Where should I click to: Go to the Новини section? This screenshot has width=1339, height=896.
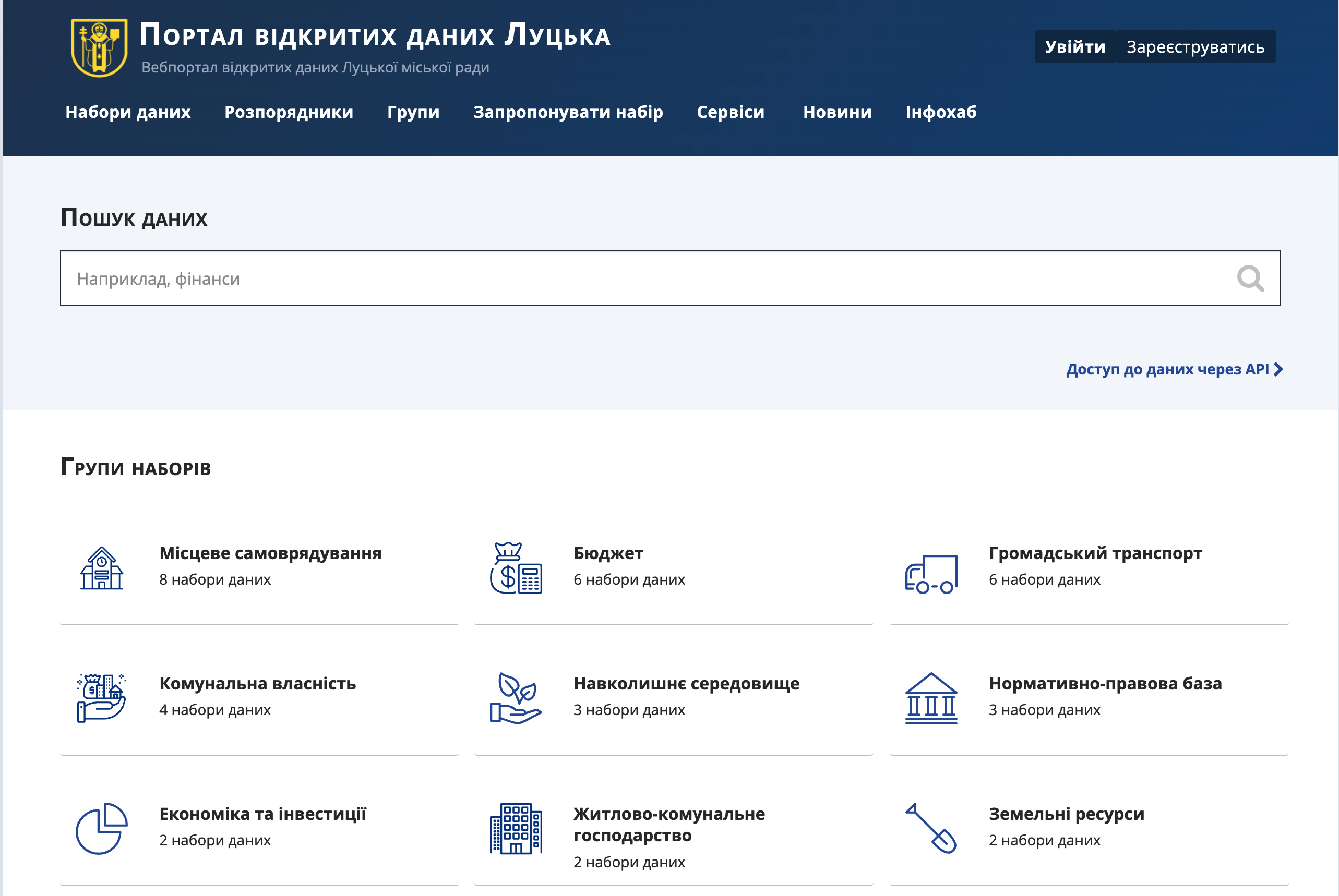click(x=837, y=112)
